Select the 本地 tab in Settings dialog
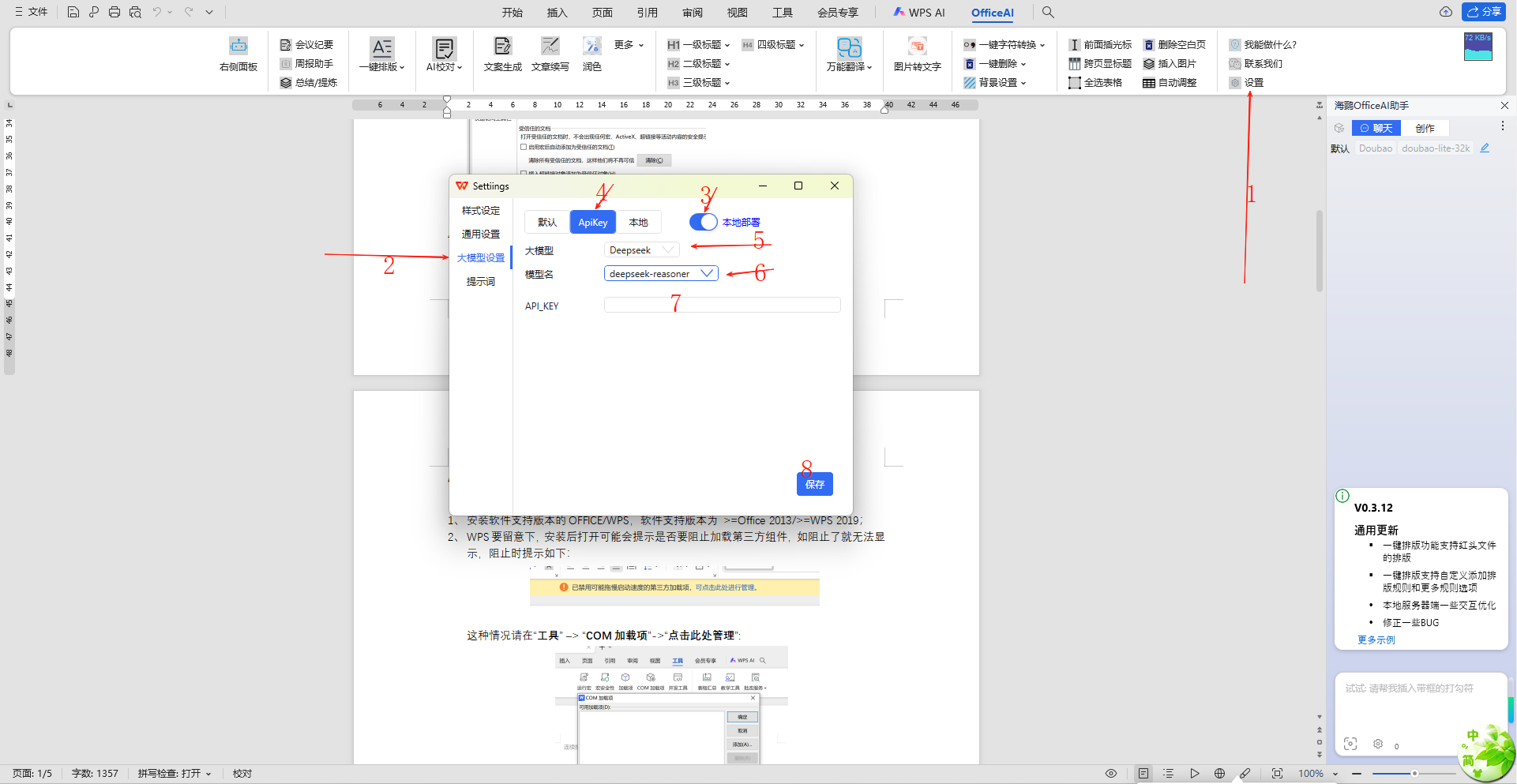Image resolution: width=1517 pixels, height=784 pixels. tap(639, 223)
